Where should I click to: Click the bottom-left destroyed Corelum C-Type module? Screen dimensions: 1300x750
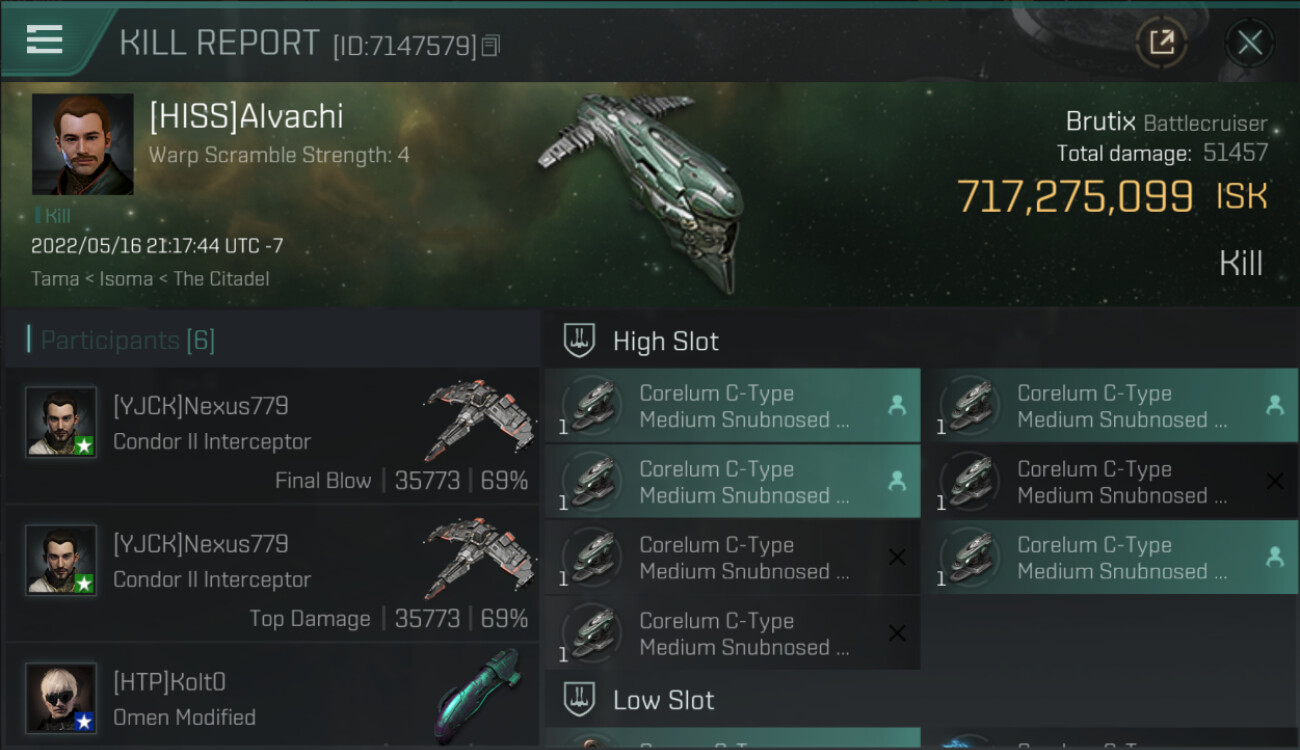point(732,634)
